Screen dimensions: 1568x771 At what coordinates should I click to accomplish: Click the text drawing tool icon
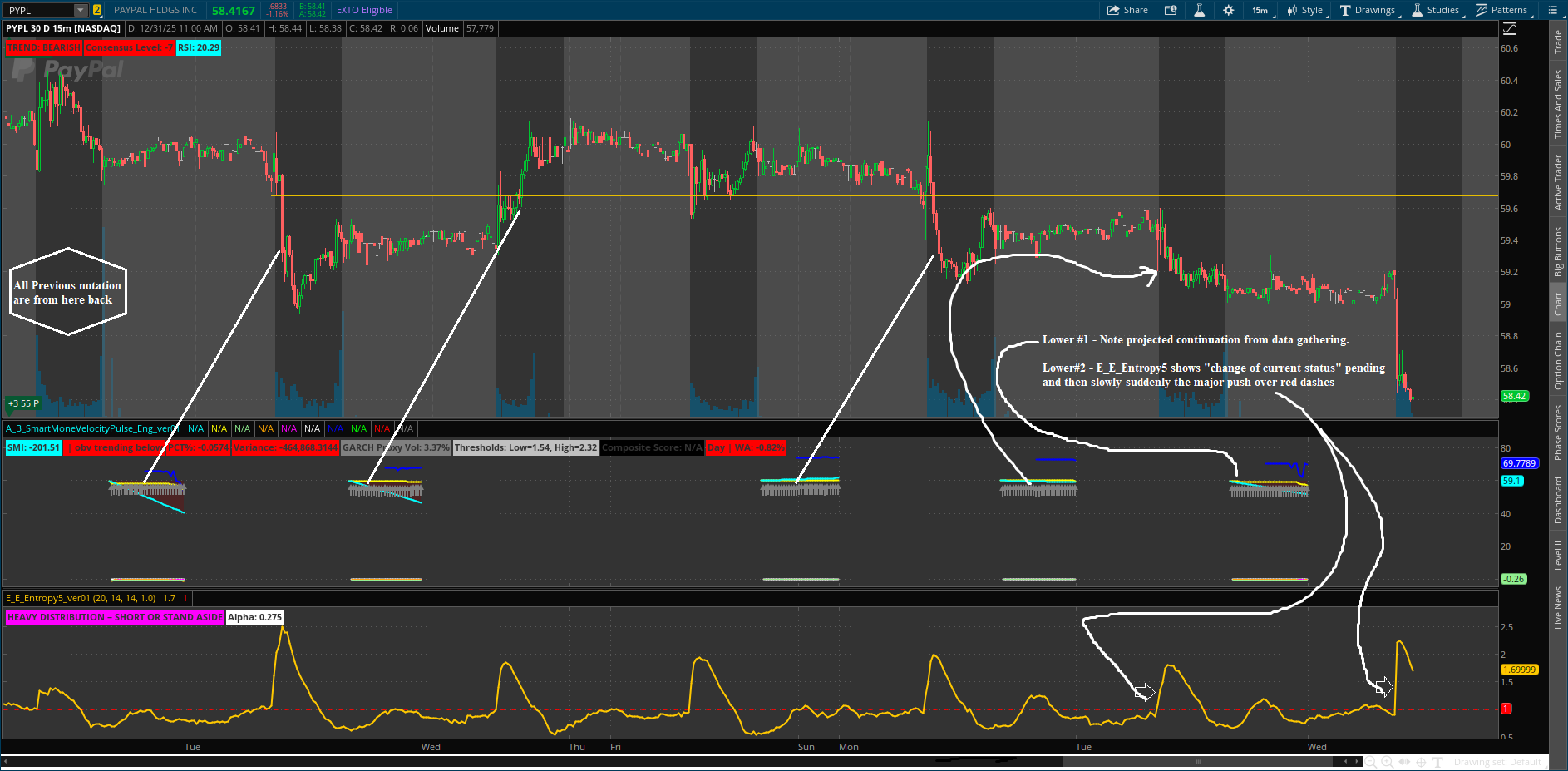coord(1437,762)
